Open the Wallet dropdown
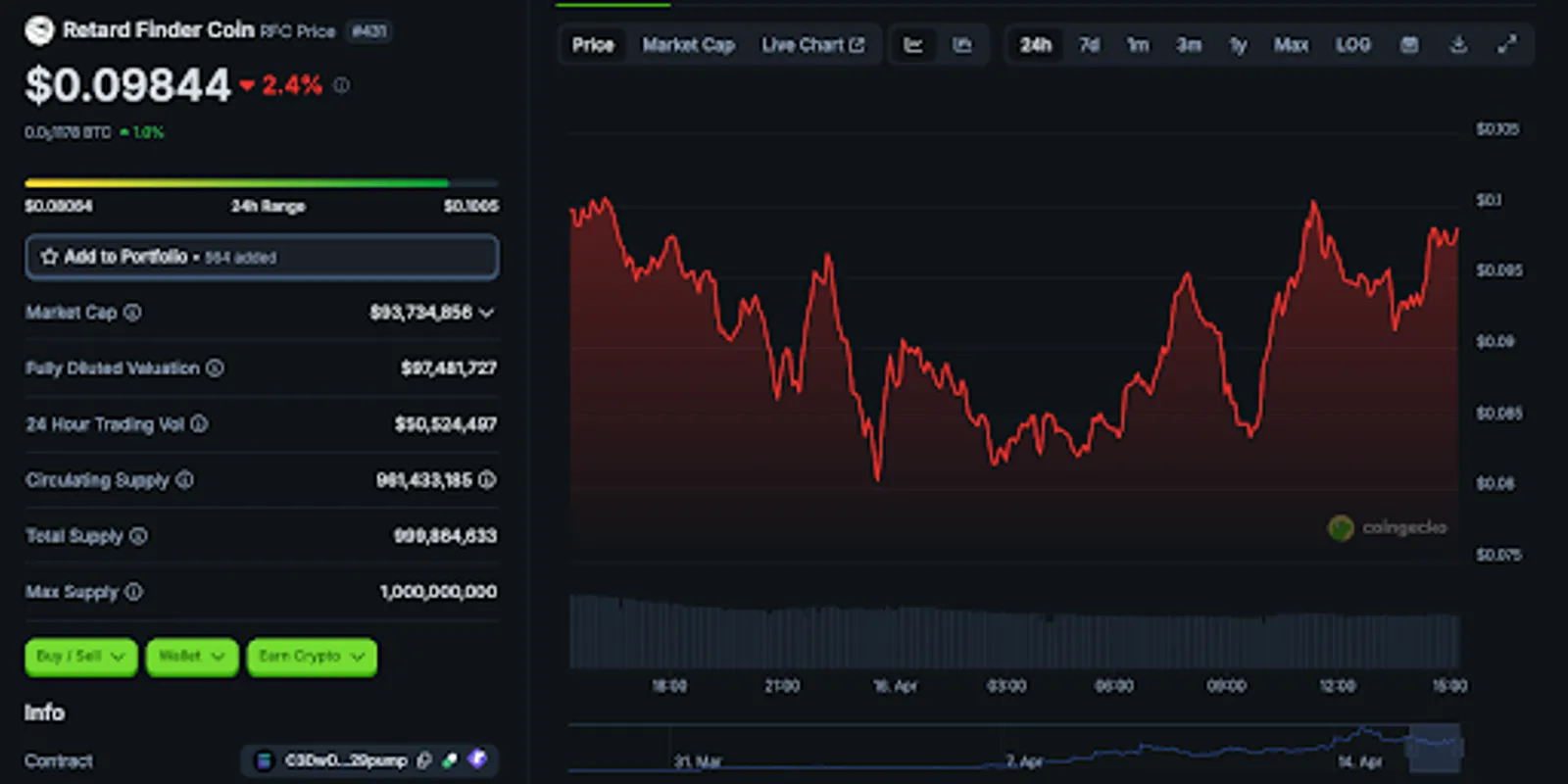The height and width of the screenshot is (784, 1568). click(x=192, y=657)
